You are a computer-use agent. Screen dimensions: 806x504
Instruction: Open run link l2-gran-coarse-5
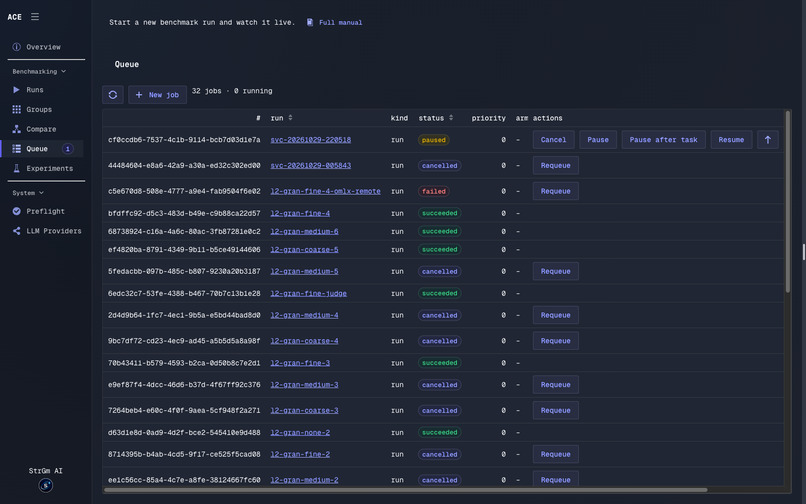click(304, 250)
